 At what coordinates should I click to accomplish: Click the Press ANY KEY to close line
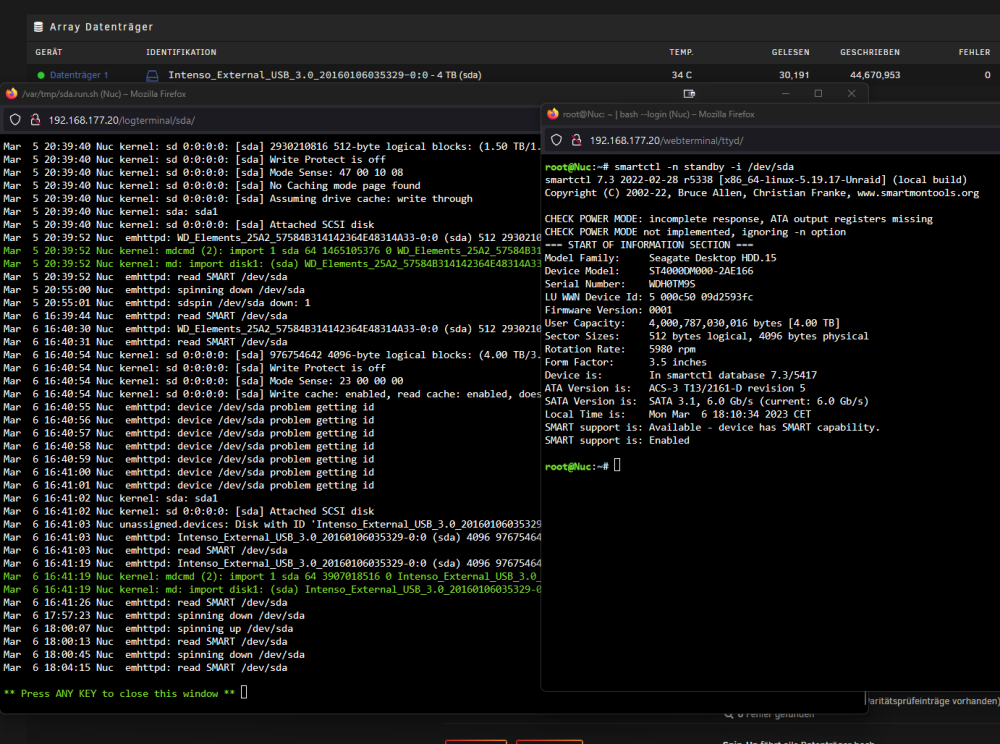(119, 694)
